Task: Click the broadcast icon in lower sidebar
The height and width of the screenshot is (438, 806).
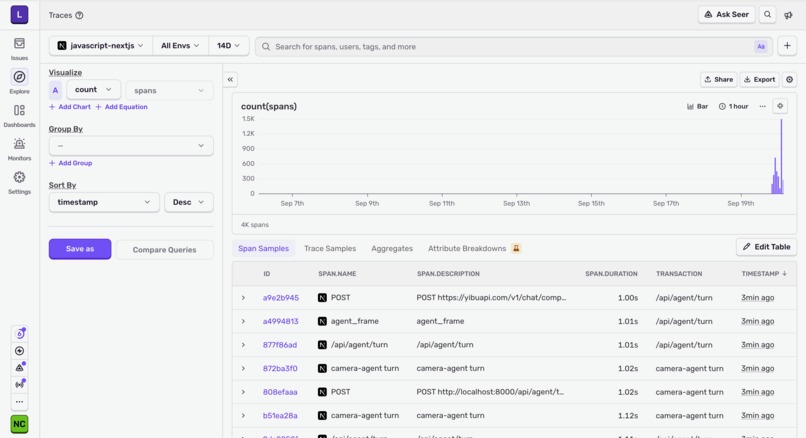Action: pyautogui.click(x=19, y=385)
